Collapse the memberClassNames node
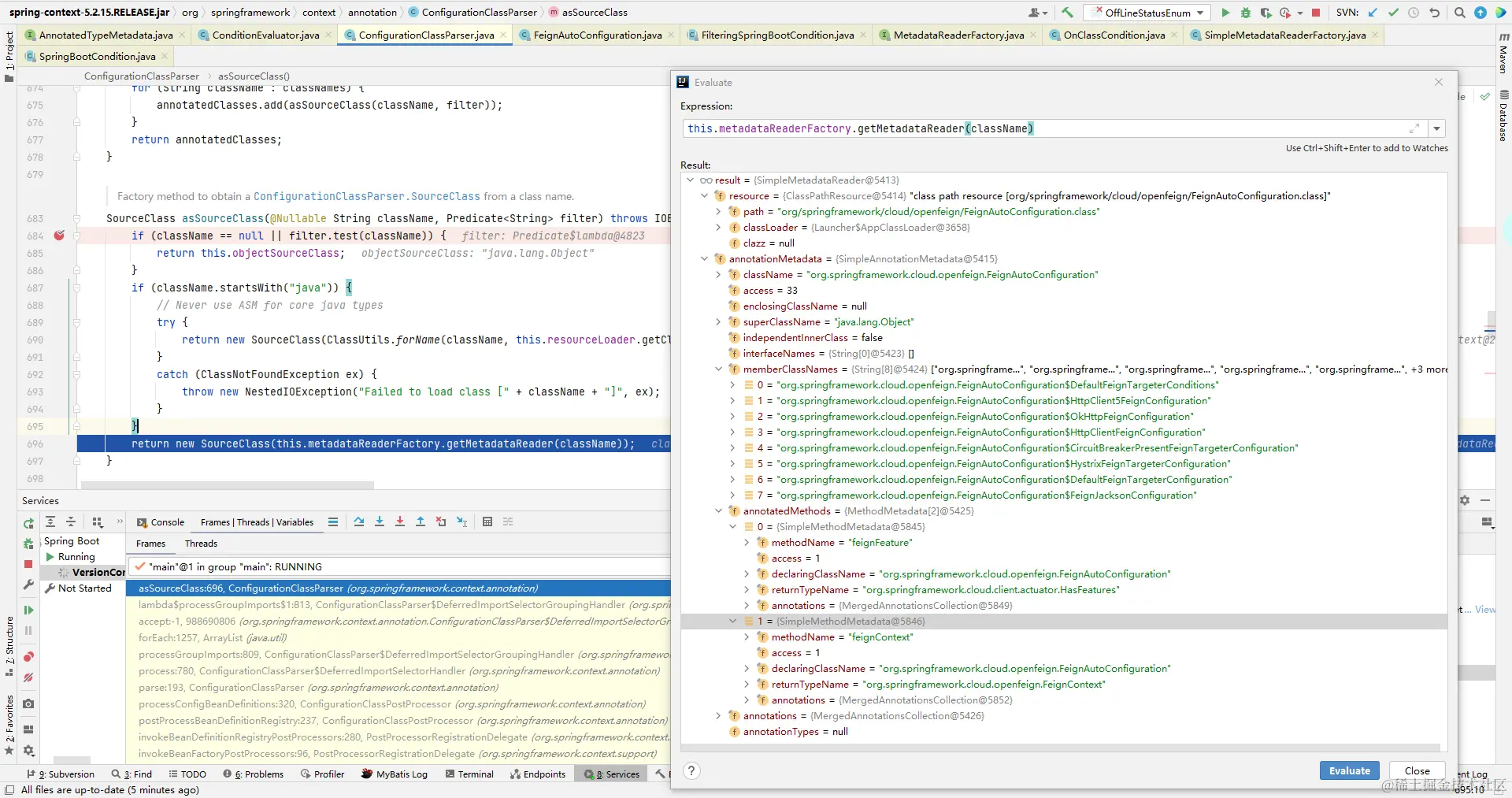The image size is (1512, 798). tap(718, 369)
